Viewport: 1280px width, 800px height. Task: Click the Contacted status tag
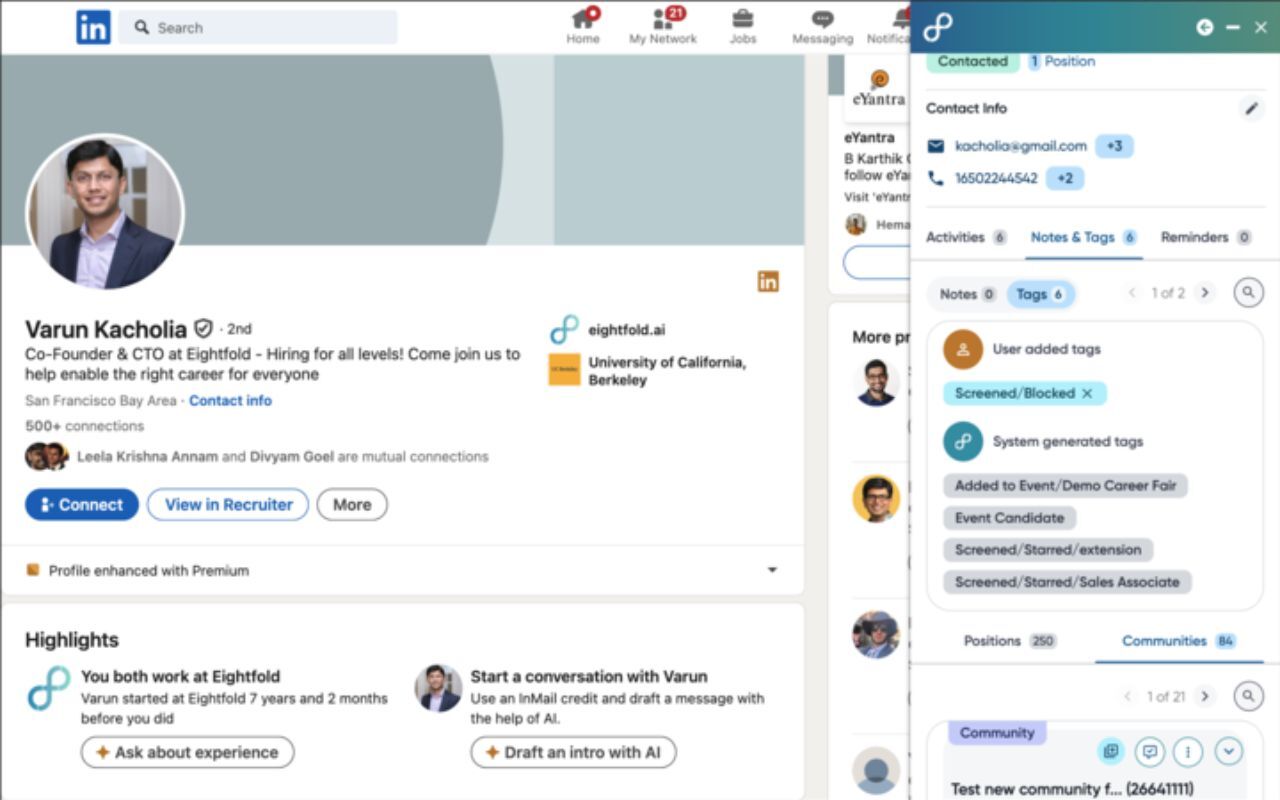(x=972, y=61)
